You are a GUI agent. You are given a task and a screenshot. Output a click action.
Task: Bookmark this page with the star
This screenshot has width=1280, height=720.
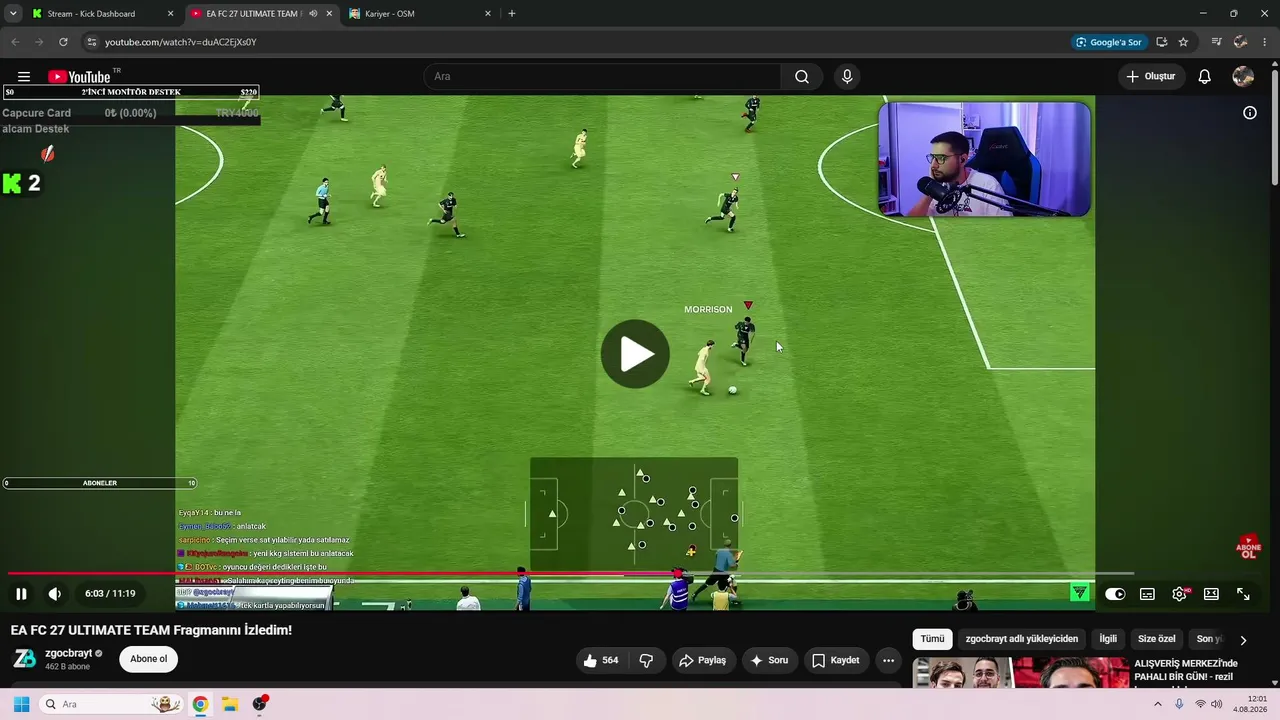click(1183, 42)
